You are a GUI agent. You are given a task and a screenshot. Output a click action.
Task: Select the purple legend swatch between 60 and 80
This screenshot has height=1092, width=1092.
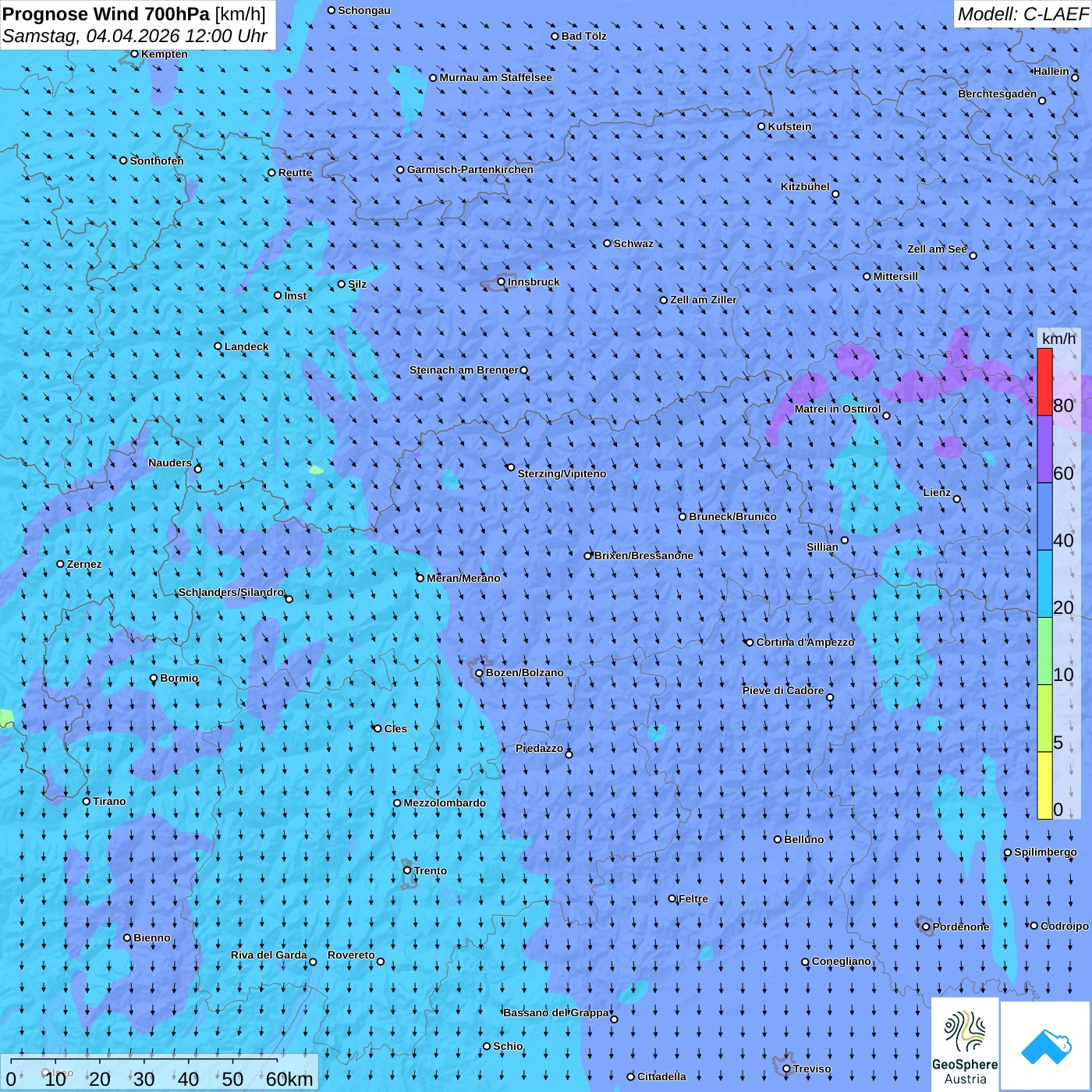tap(1044, 449)
